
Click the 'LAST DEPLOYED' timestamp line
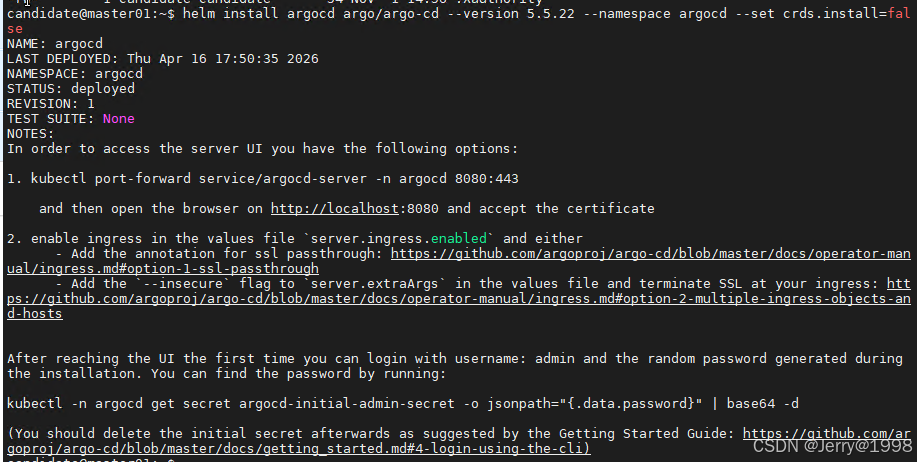pyautogui.click(x=163, y=59)
